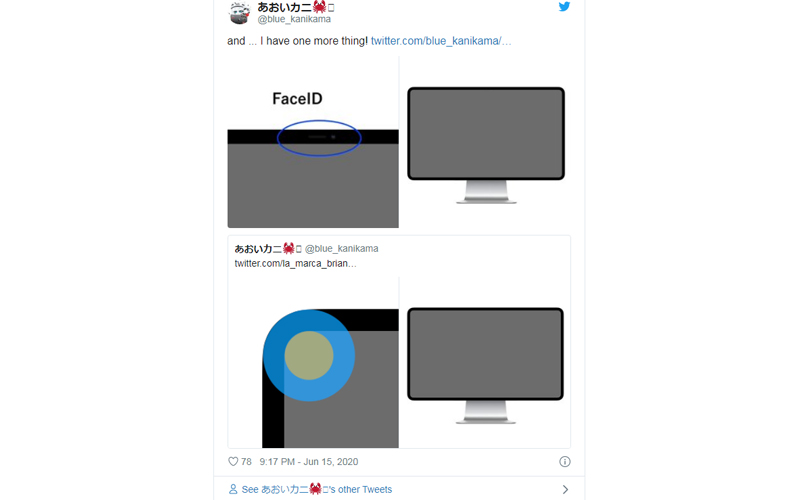
Task: Click the author's profile avatar picture
Action: click(239, 12)
